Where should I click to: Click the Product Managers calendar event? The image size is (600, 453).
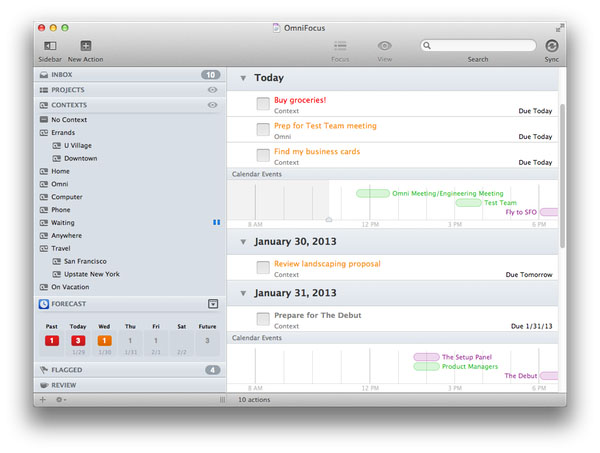tap(456, 367)
